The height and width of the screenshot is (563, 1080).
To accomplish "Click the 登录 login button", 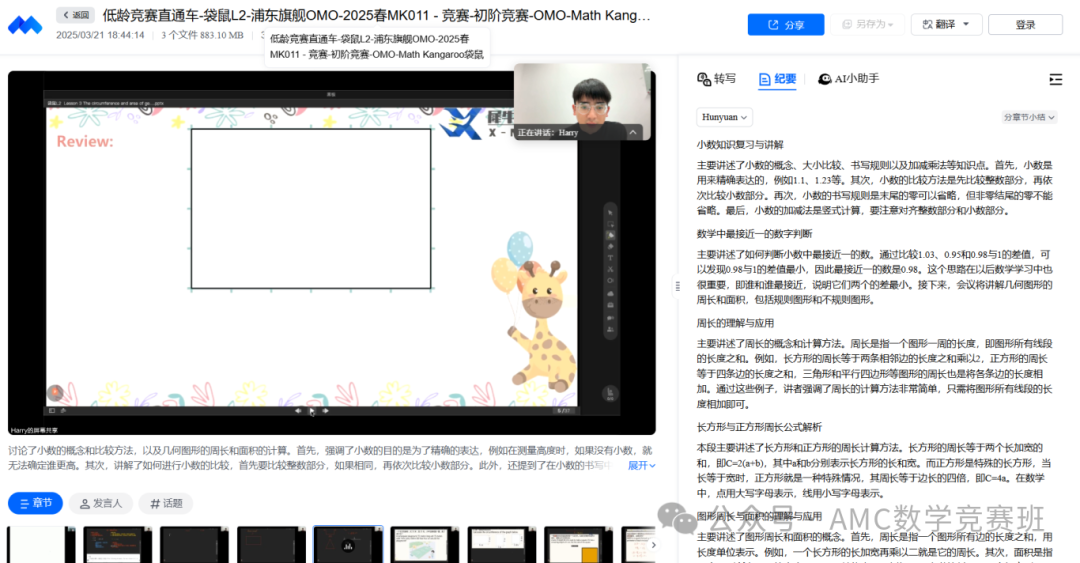I will pos(1025,25).
